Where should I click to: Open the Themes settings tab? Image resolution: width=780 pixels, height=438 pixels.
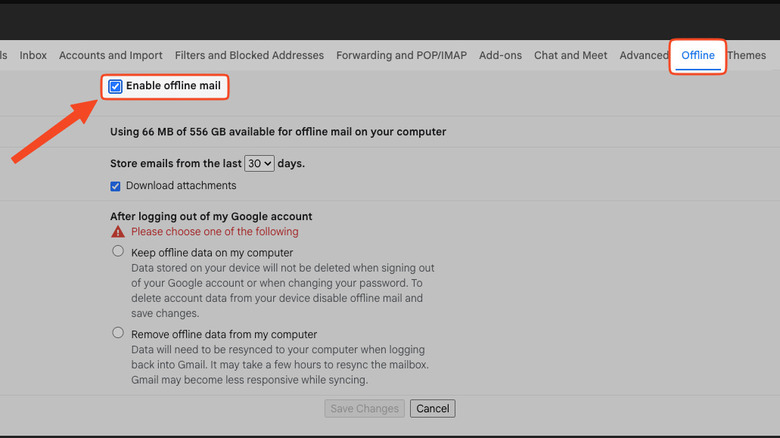click(747, 56)
